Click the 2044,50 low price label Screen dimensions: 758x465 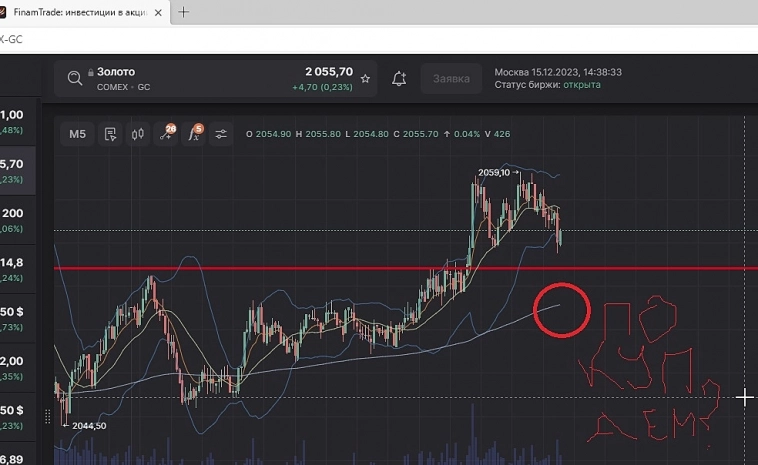[x=89, y=426]
